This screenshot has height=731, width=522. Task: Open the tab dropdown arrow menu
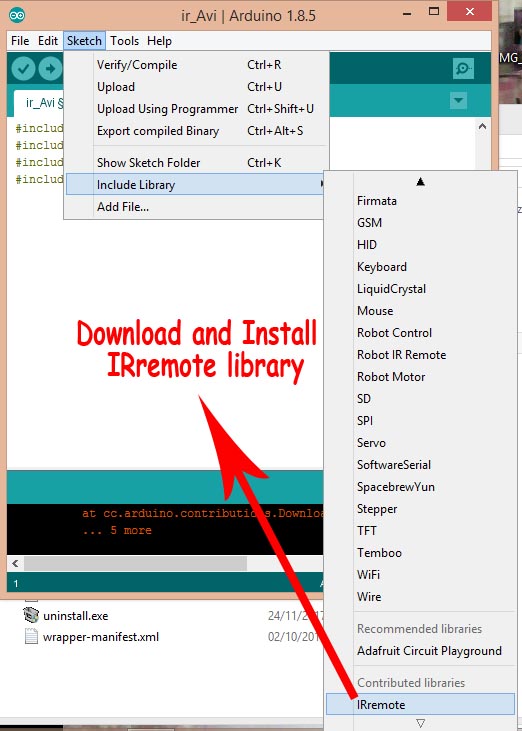point(459,100)
